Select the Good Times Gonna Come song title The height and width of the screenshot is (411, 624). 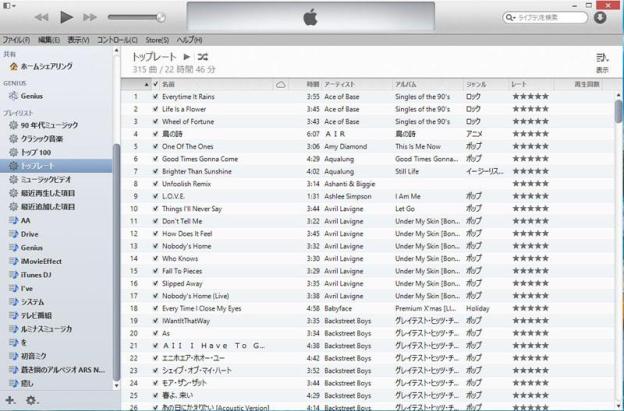click(200, 159)
